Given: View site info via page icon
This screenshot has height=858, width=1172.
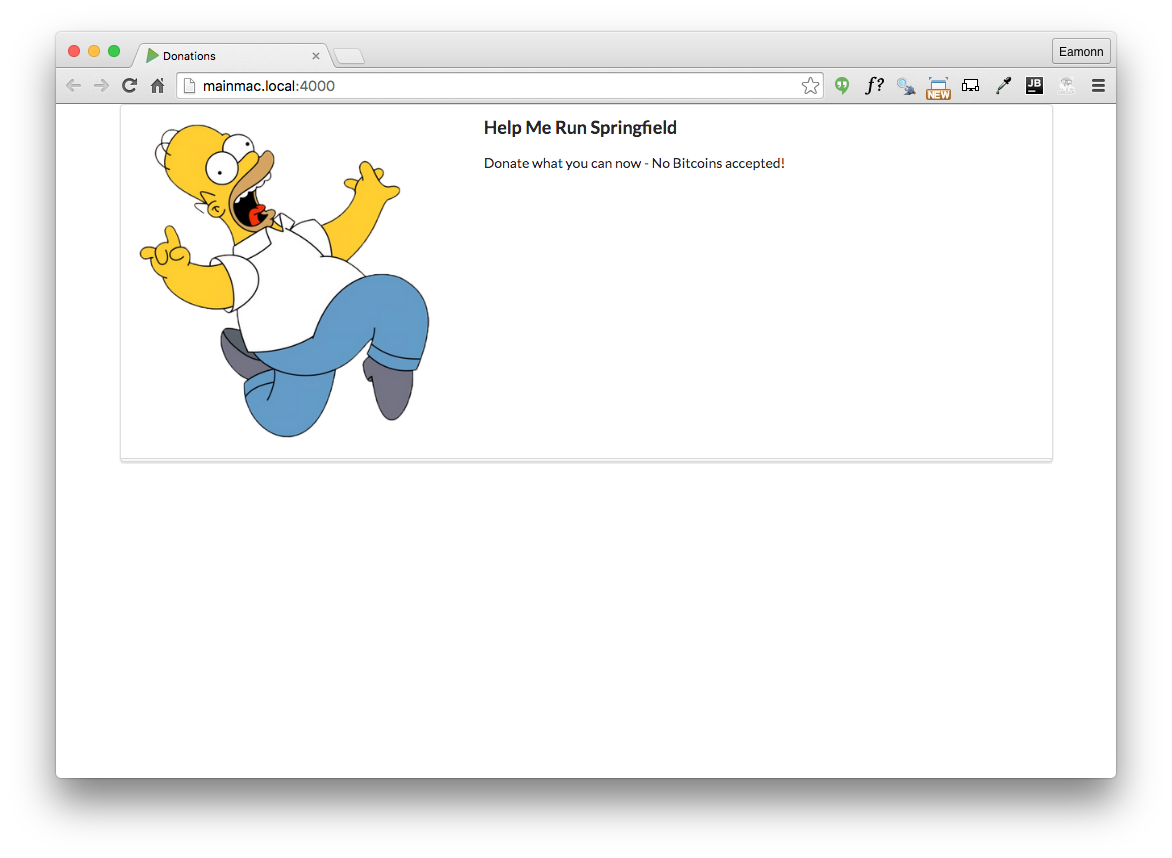Looking at the screenshot, I should pyautogui.click(x=189, y=86).
